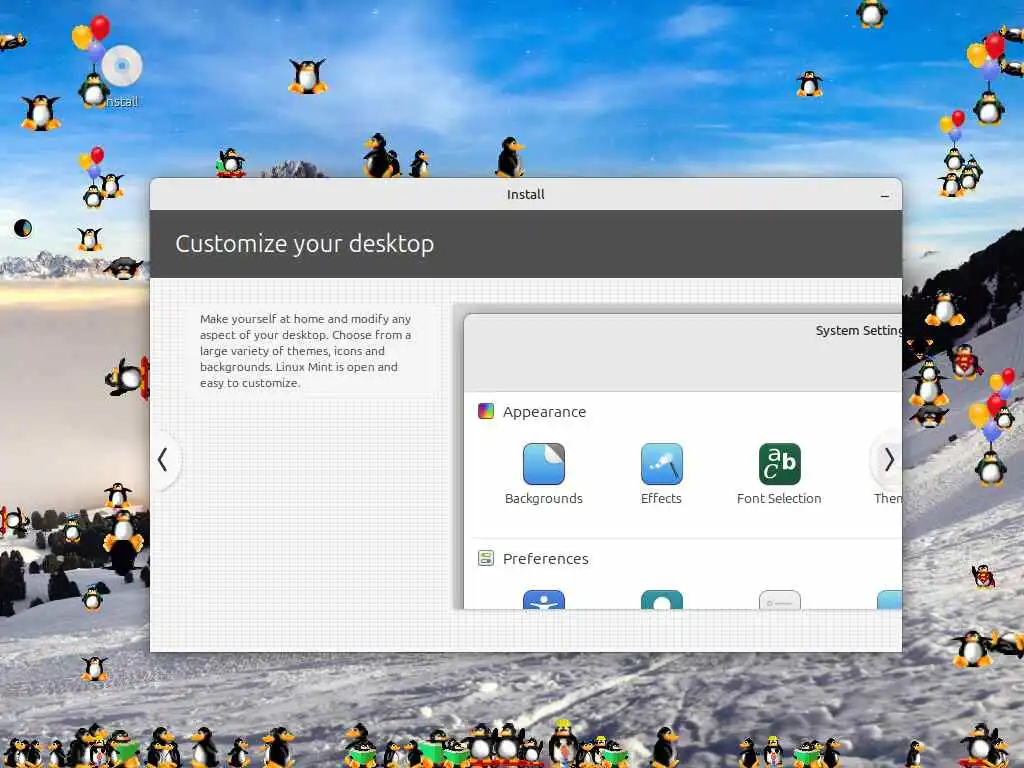Click the gray toggle-style icon under Preferences

click(x=780, y=600)
